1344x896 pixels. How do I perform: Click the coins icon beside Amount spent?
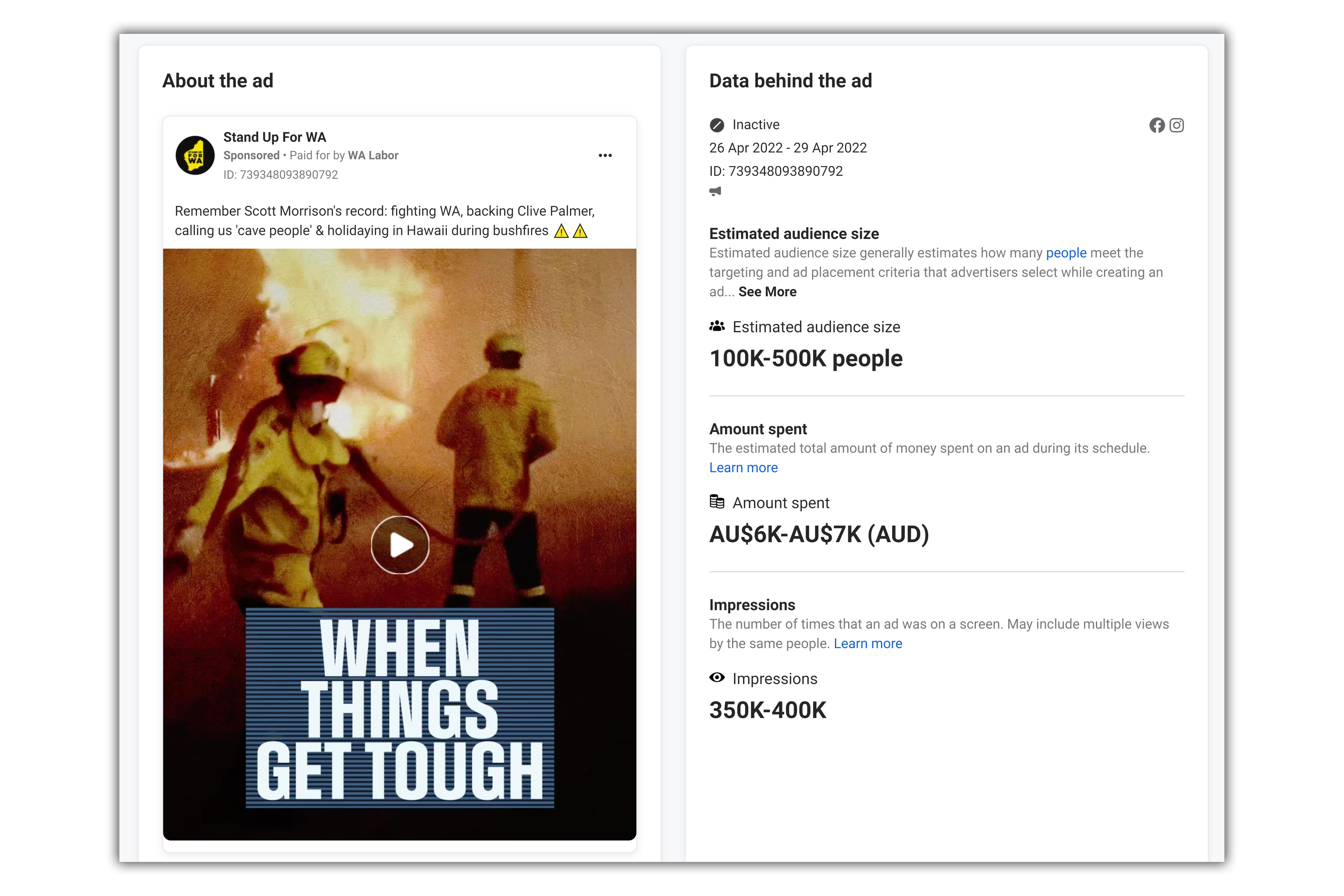717,502
